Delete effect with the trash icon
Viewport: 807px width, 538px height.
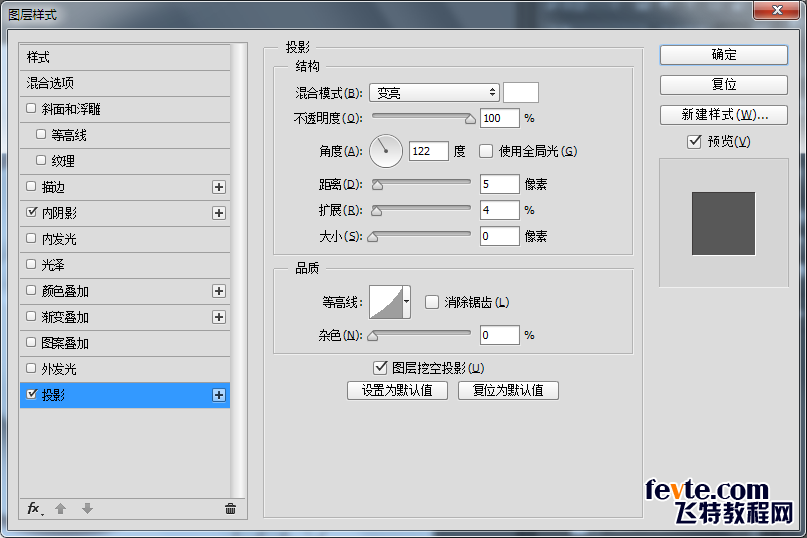click(230, 509)
